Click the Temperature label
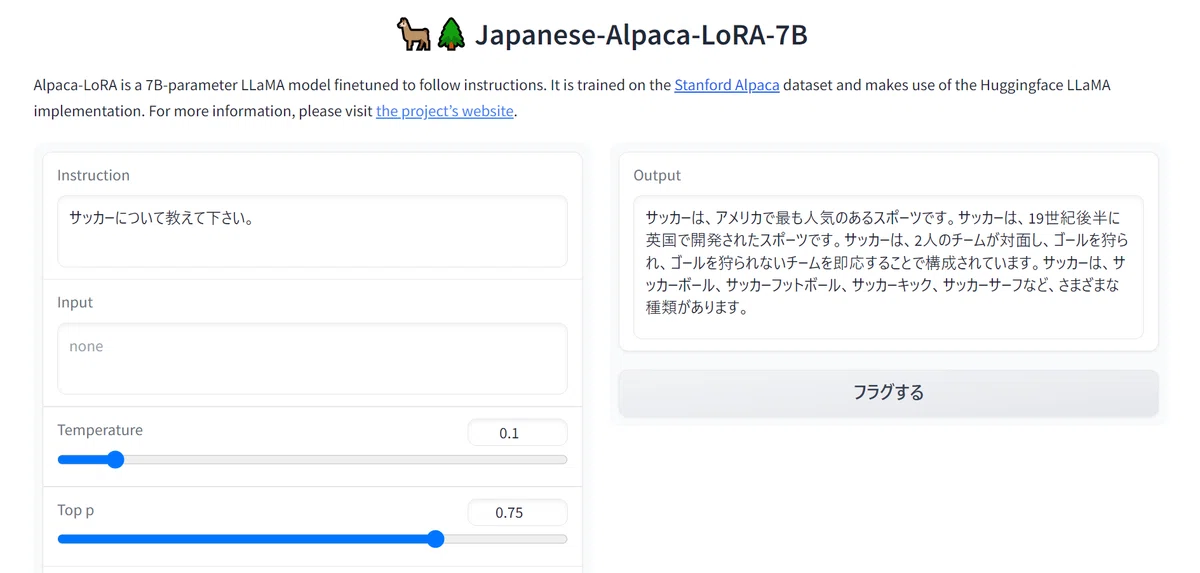Image resolution: width=1200 pixels, height=573 pixels. coord(100,430)
